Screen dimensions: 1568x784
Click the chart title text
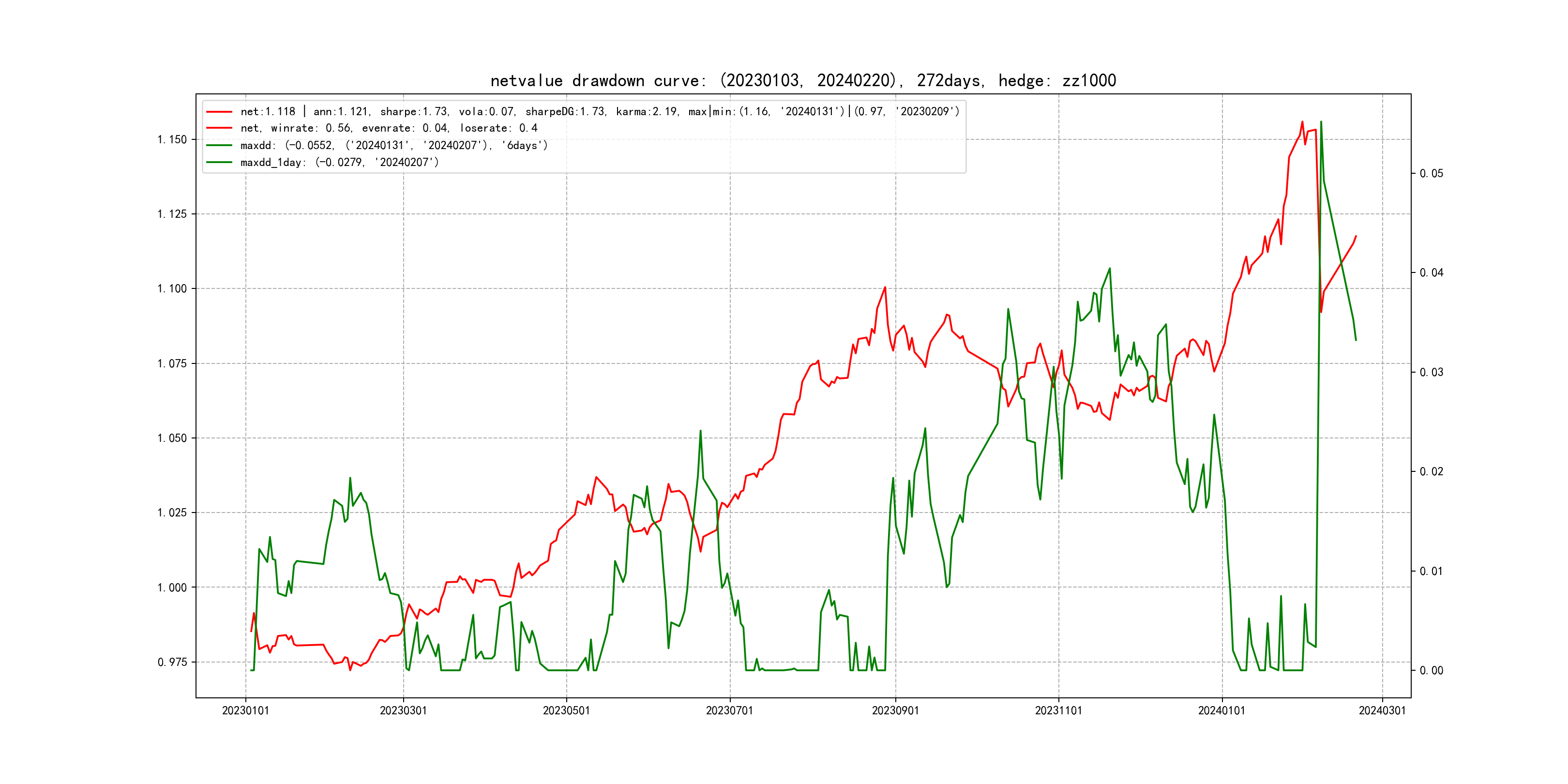click(803, 81)
